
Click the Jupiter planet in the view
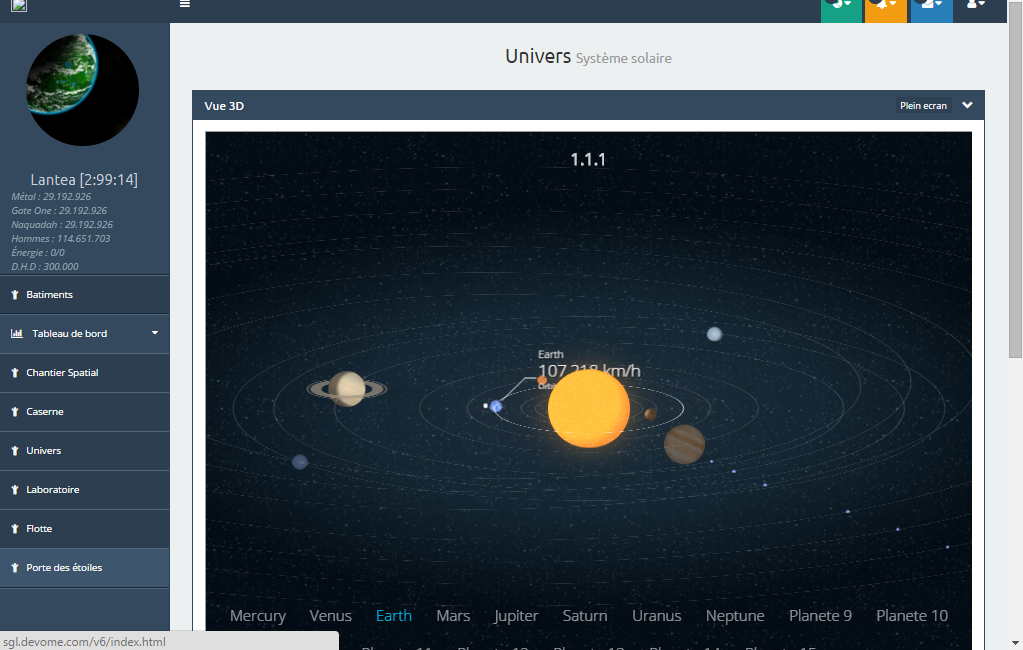click(x=684, y=444)
